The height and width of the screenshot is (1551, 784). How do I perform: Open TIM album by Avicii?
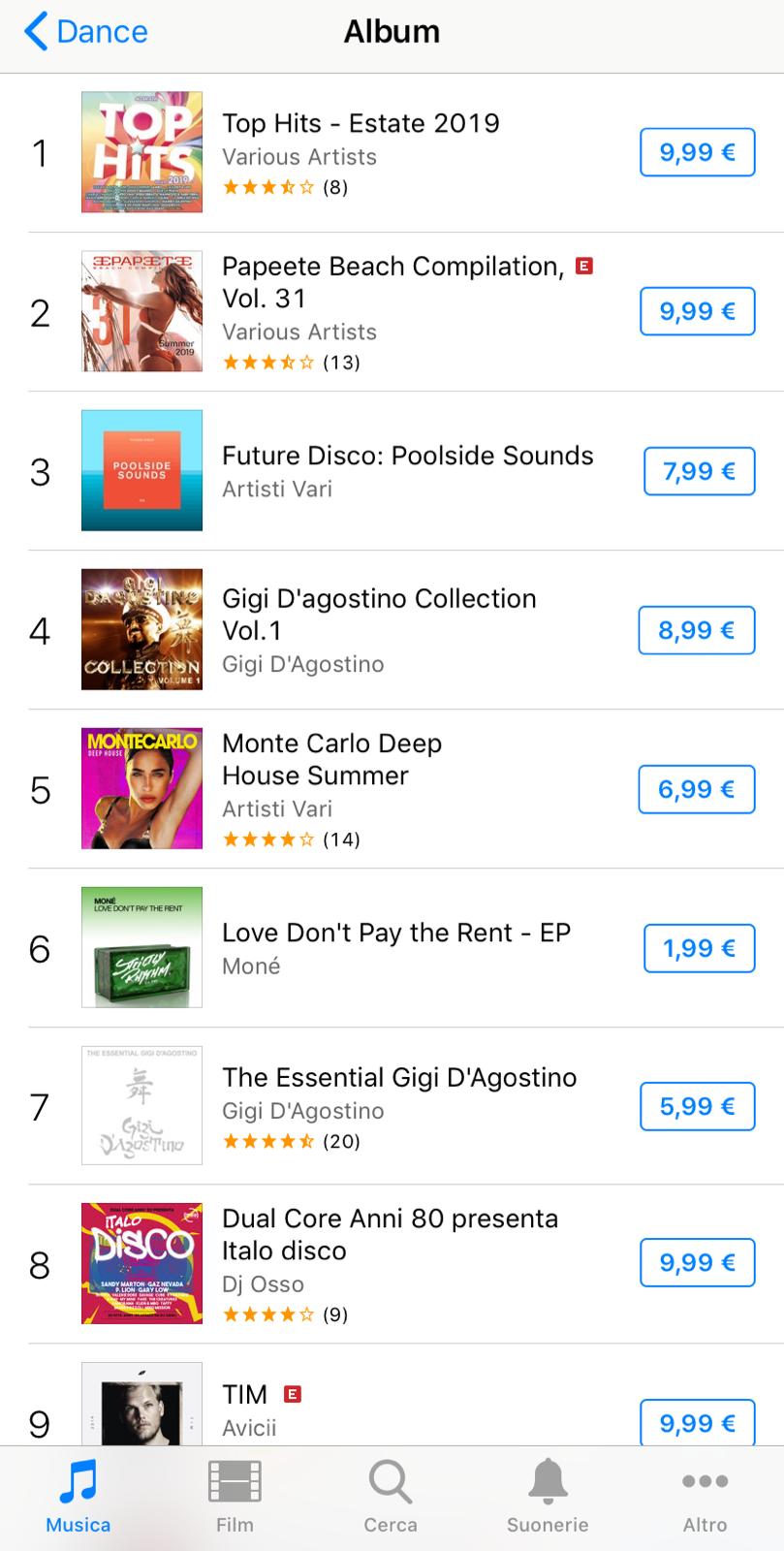245,1395
